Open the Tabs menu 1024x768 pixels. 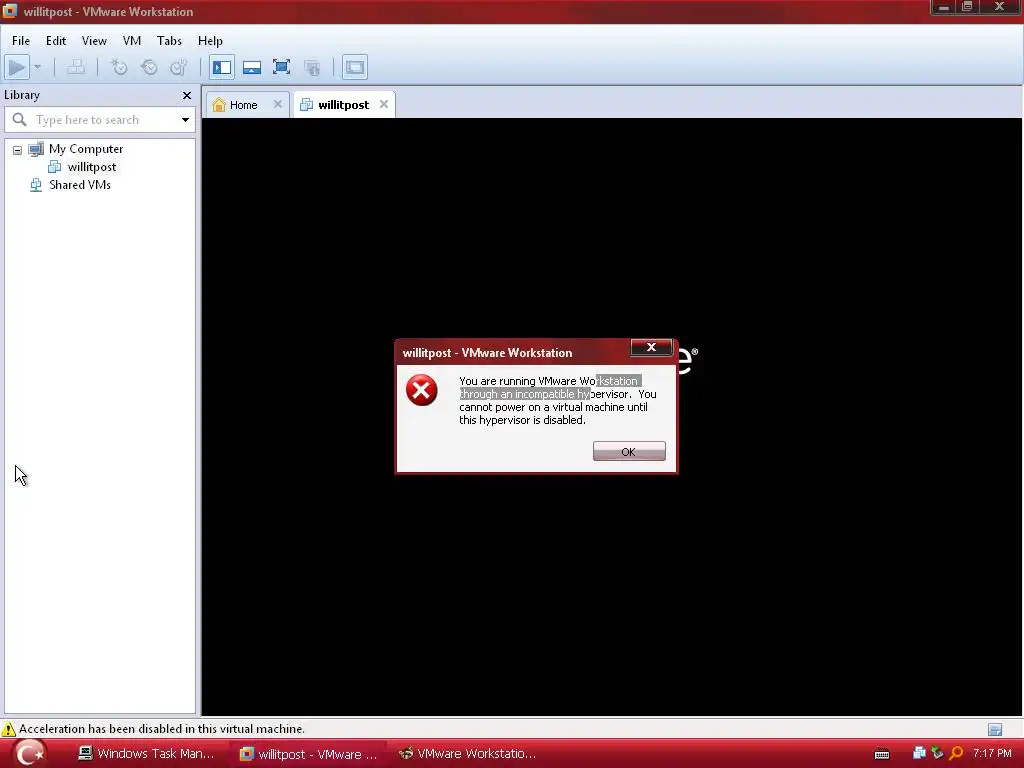[x=169, y=40]
